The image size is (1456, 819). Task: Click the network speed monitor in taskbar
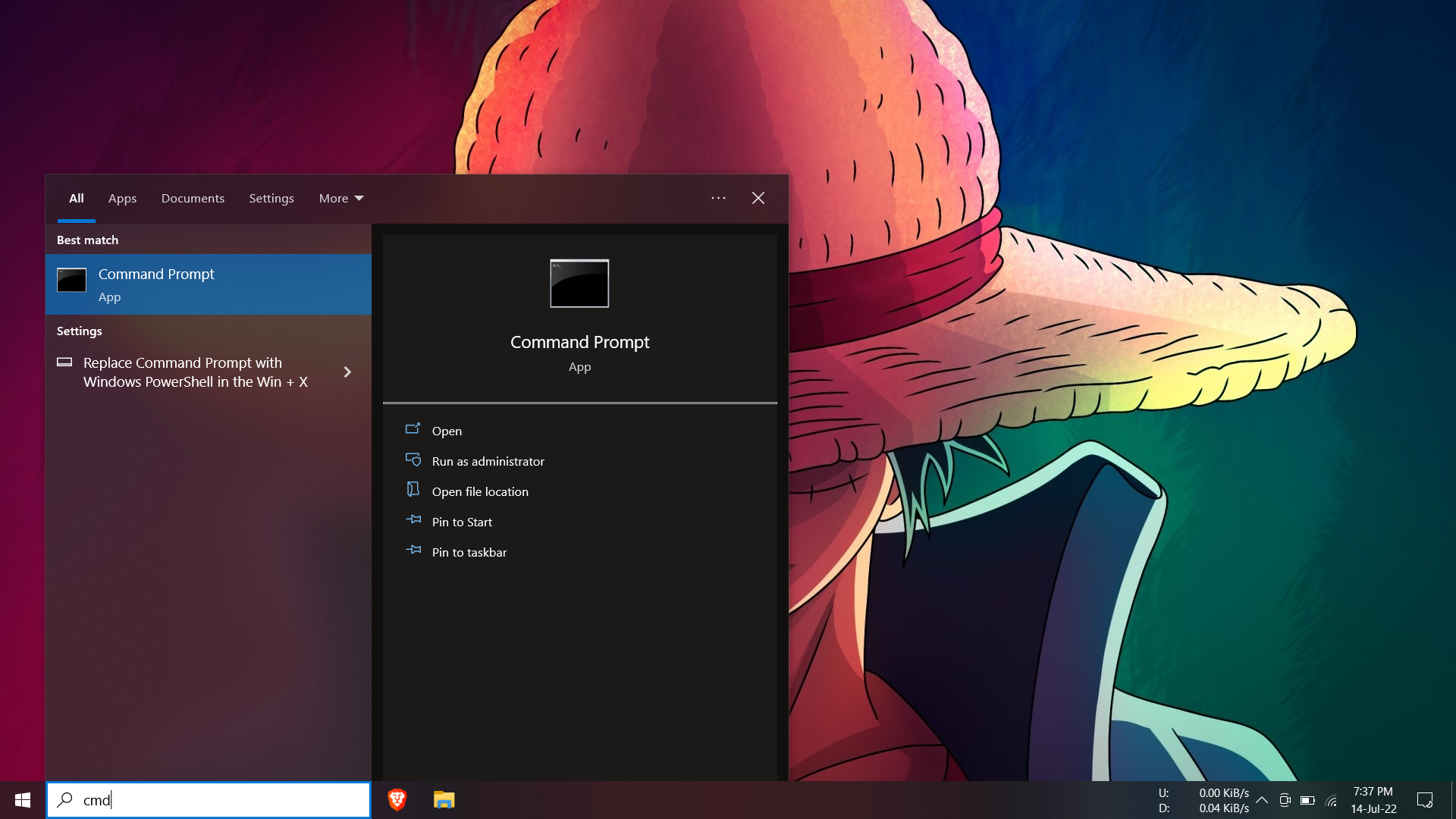[x=1203, y=800]
